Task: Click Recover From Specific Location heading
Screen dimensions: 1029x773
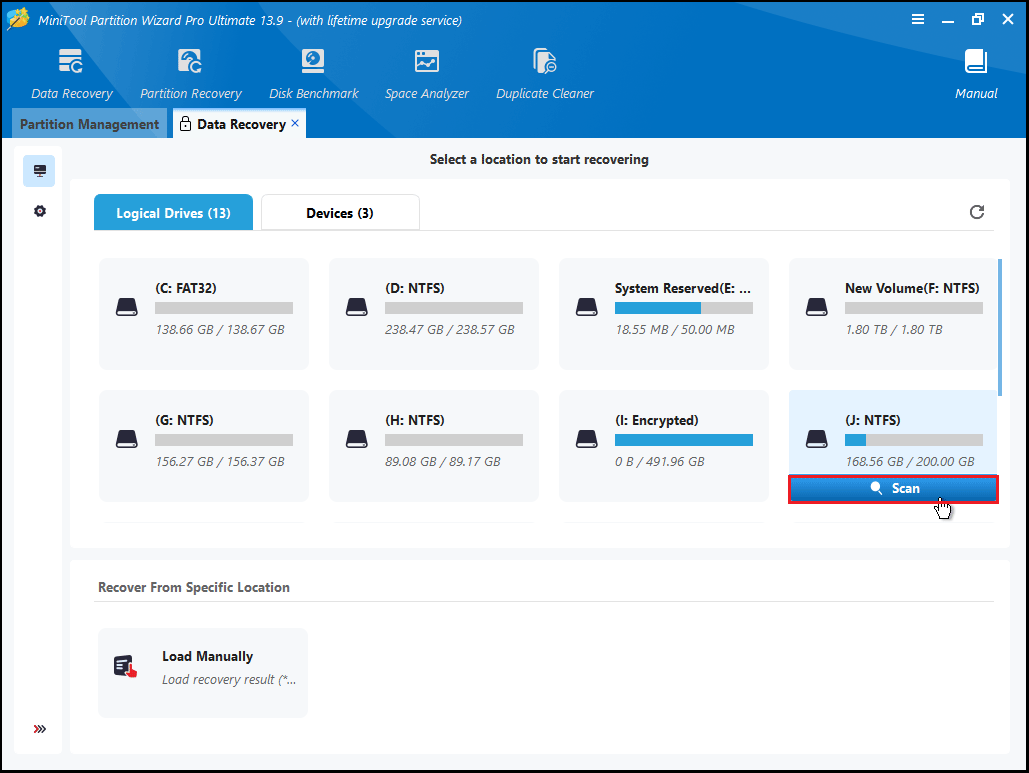Action: point(194,587)
